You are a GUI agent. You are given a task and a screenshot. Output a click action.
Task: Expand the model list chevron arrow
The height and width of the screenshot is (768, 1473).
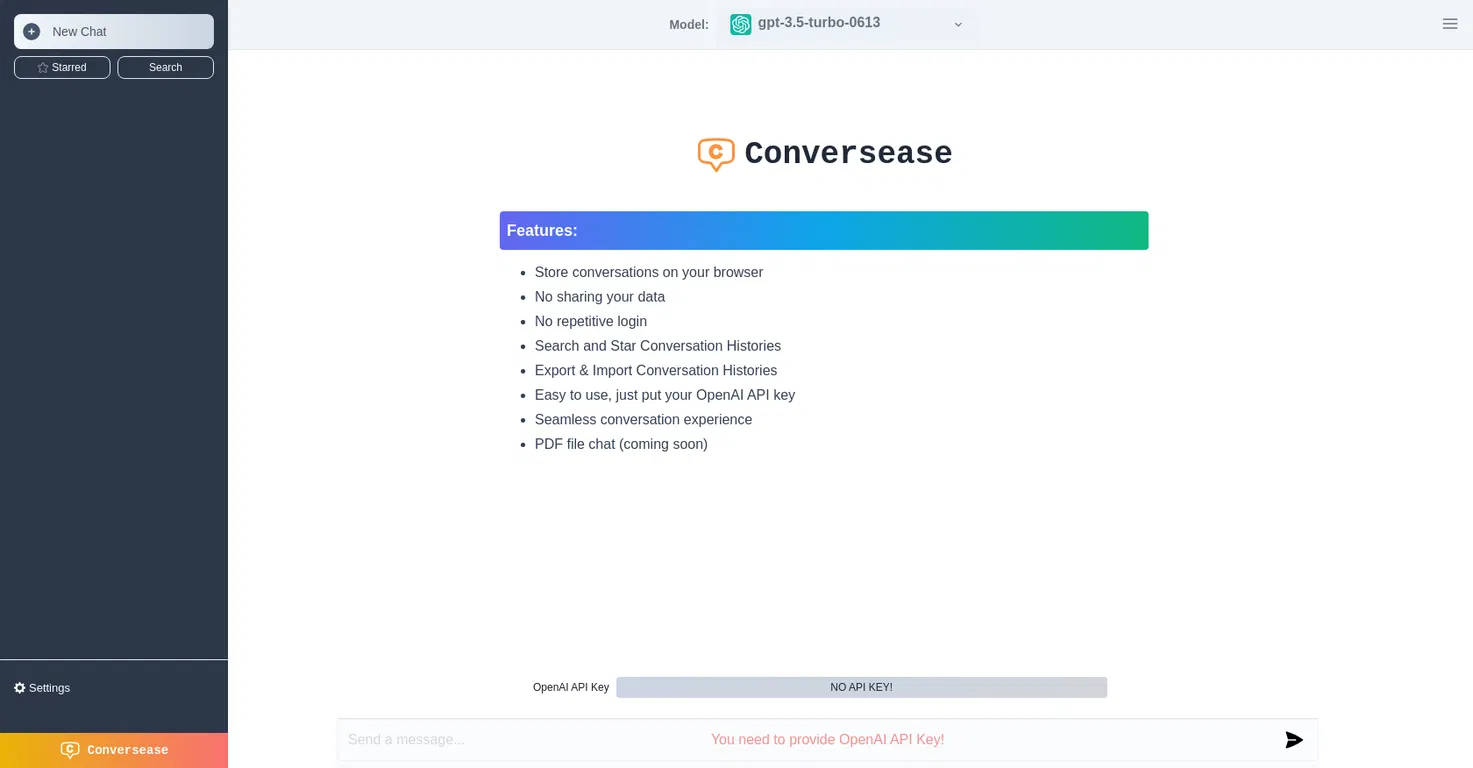click(958, 25)
